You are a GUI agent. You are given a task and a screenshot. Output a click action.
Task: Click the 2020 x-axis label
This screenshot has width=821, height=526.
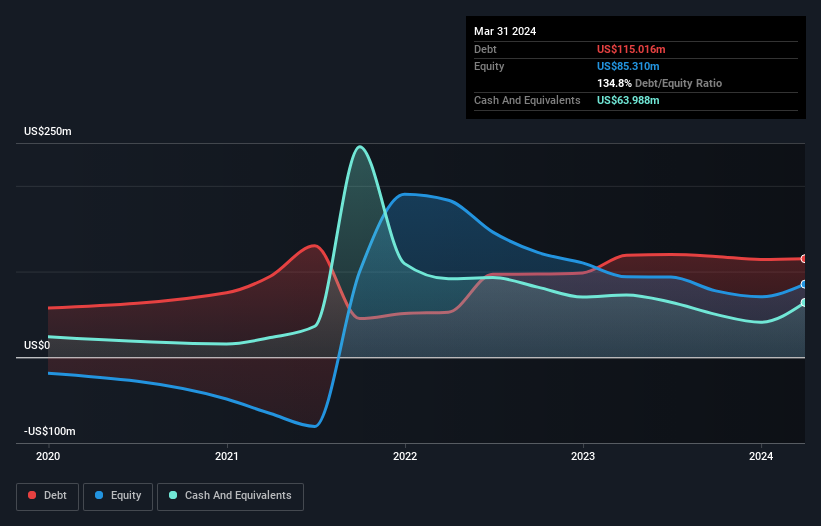48,456
